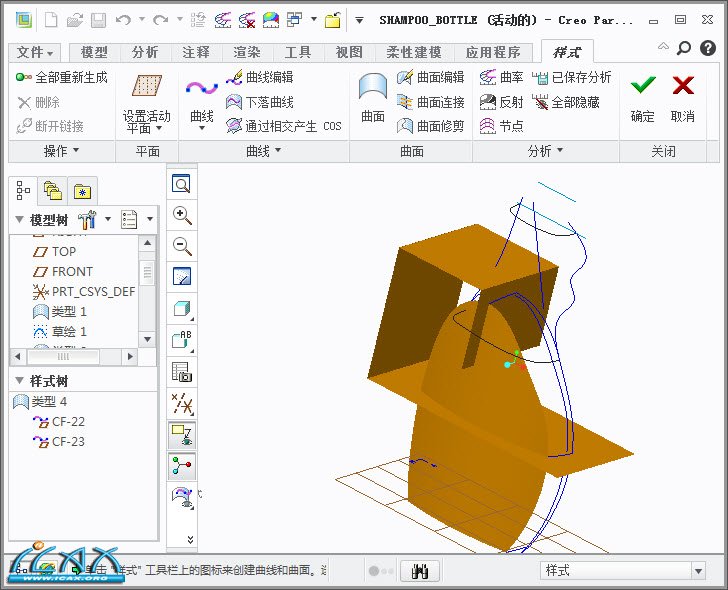Click the window switch icon in quick access
Viewport: 728px width, 590px height.
(x=294, y=20)
